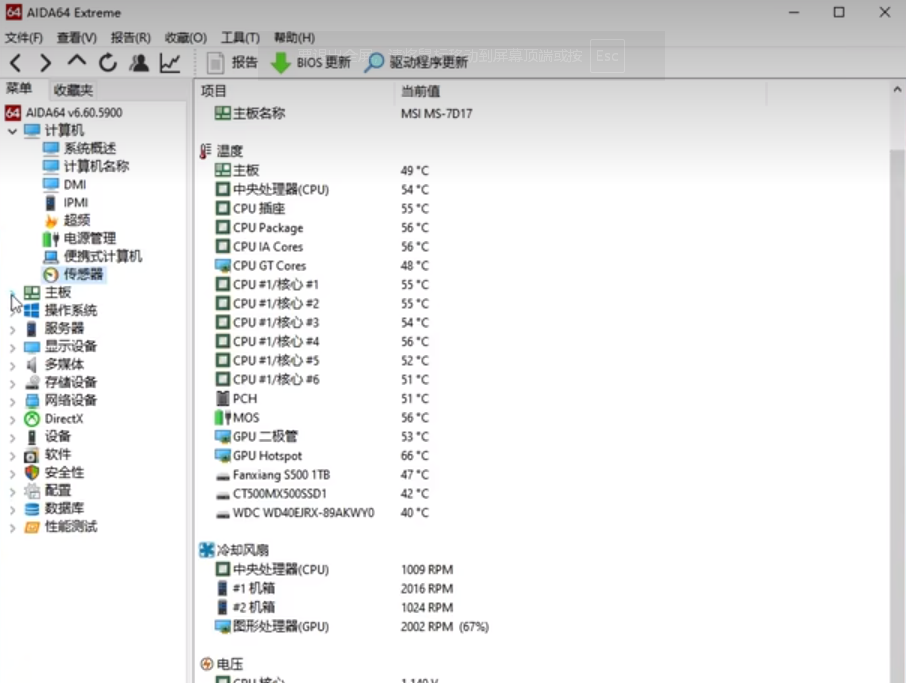
Task: Select AIDA64 v6.60.5900 root node
Action: (x=64, y=113)
